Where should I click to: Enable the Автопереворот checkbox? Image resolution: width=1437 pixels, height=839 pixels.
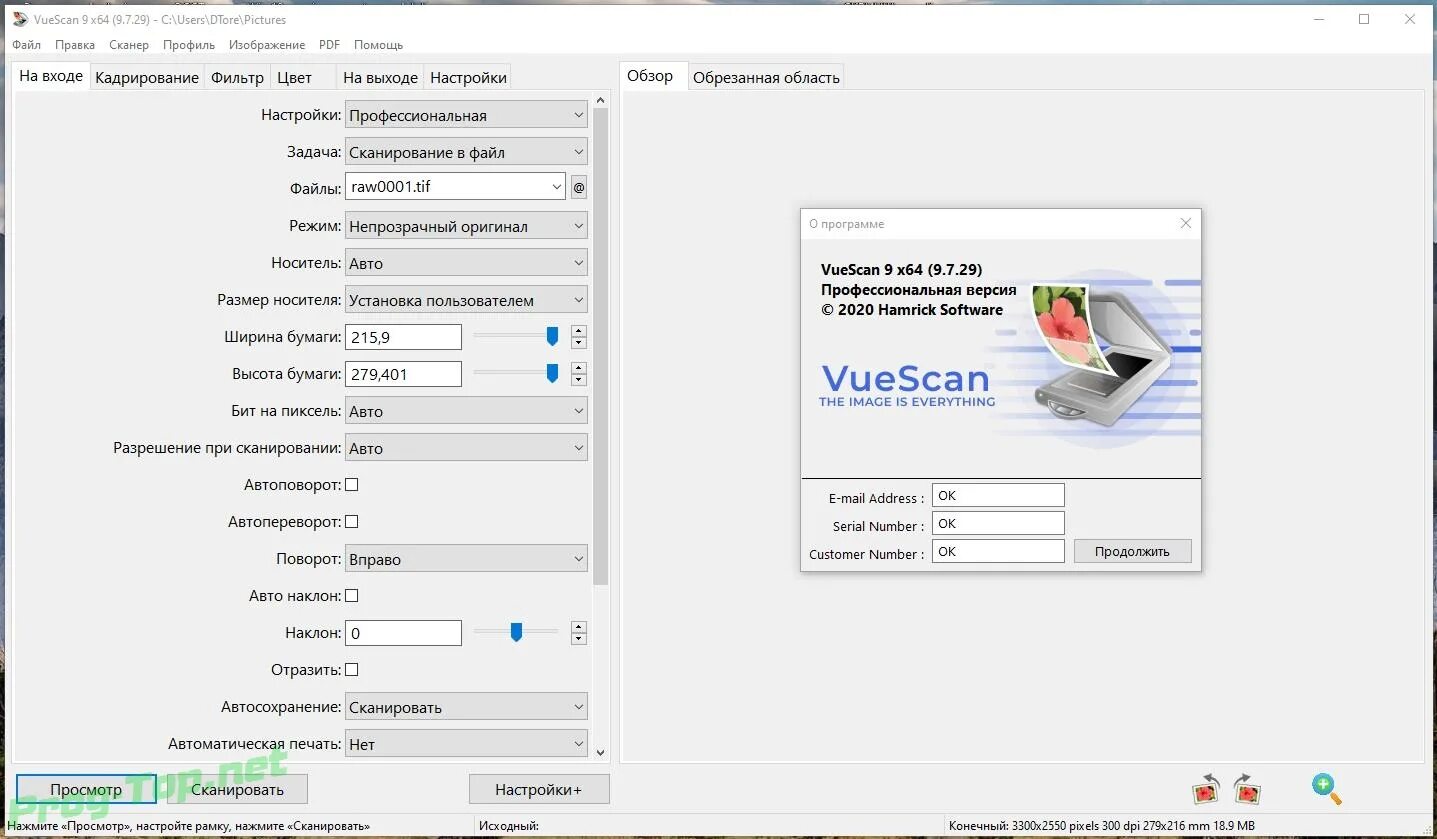tap(351, 522)
